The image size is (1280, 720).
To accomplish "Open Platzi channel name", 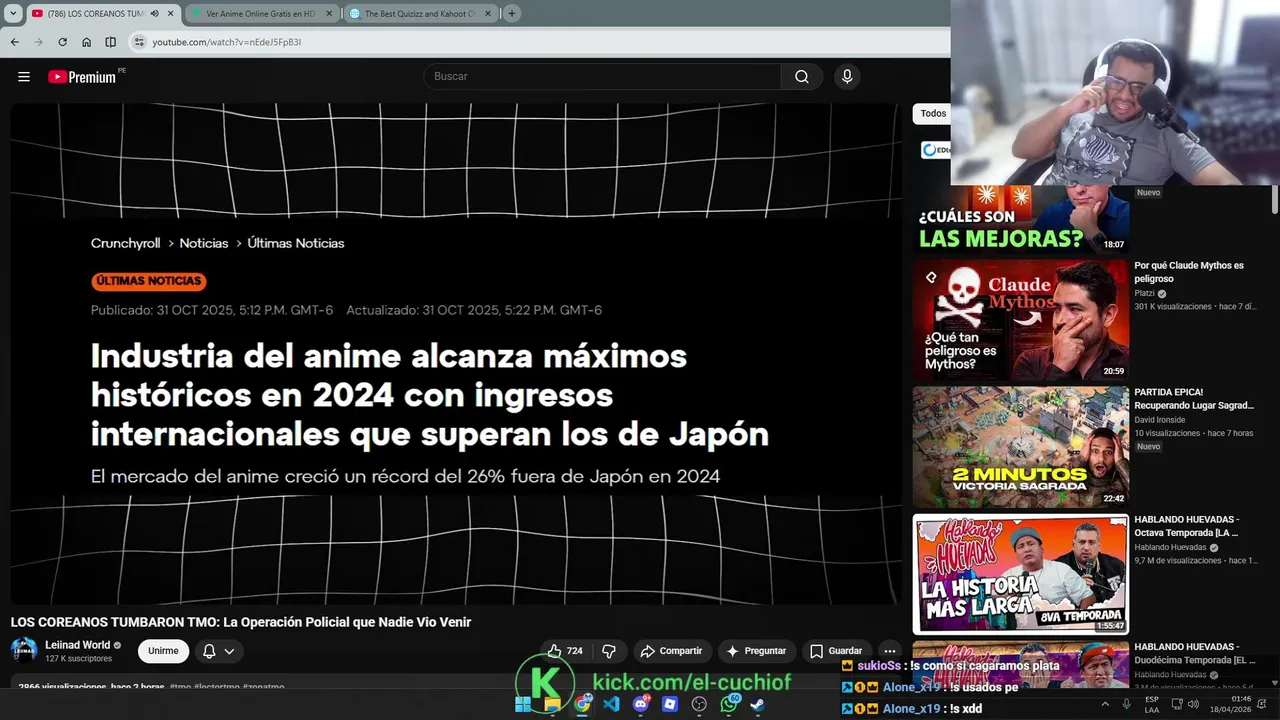I will click(x=1145, y=294).
